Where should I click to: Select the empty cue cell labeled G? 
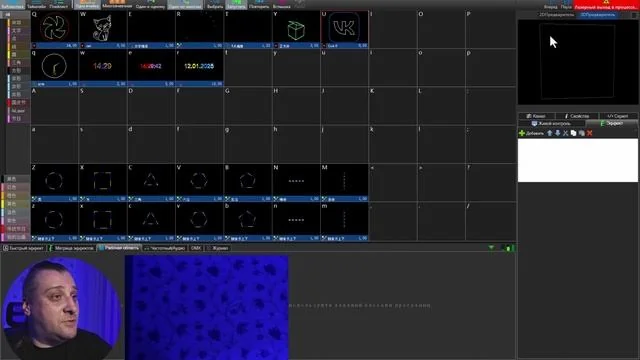247,106
